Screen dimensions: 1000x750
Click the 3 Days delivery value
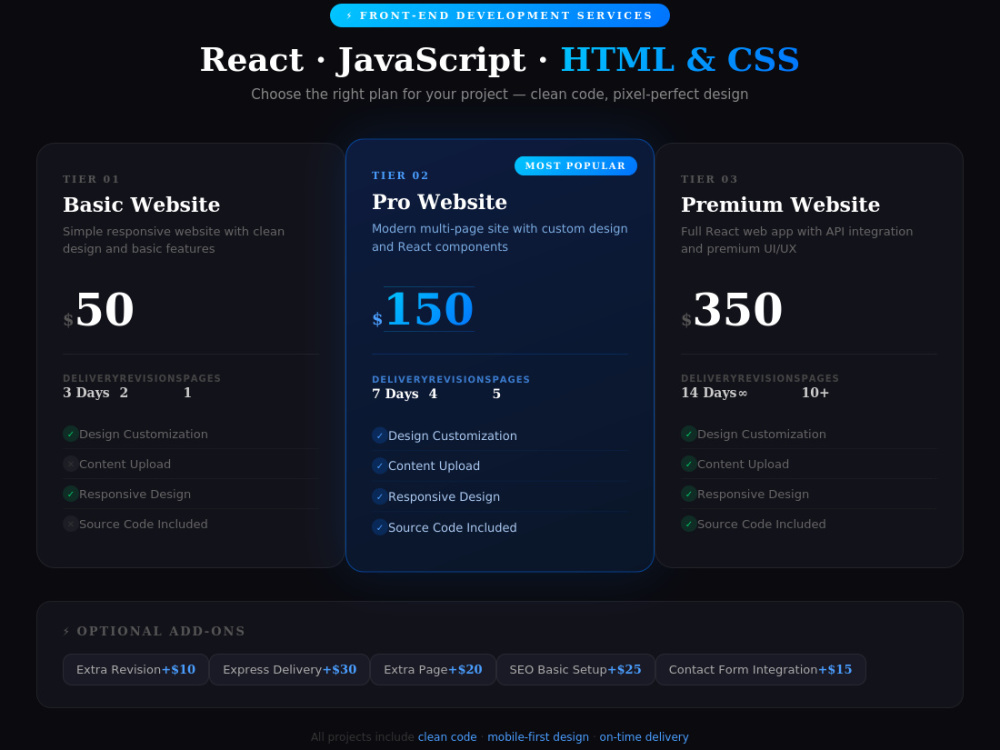(x=86, y=393)
